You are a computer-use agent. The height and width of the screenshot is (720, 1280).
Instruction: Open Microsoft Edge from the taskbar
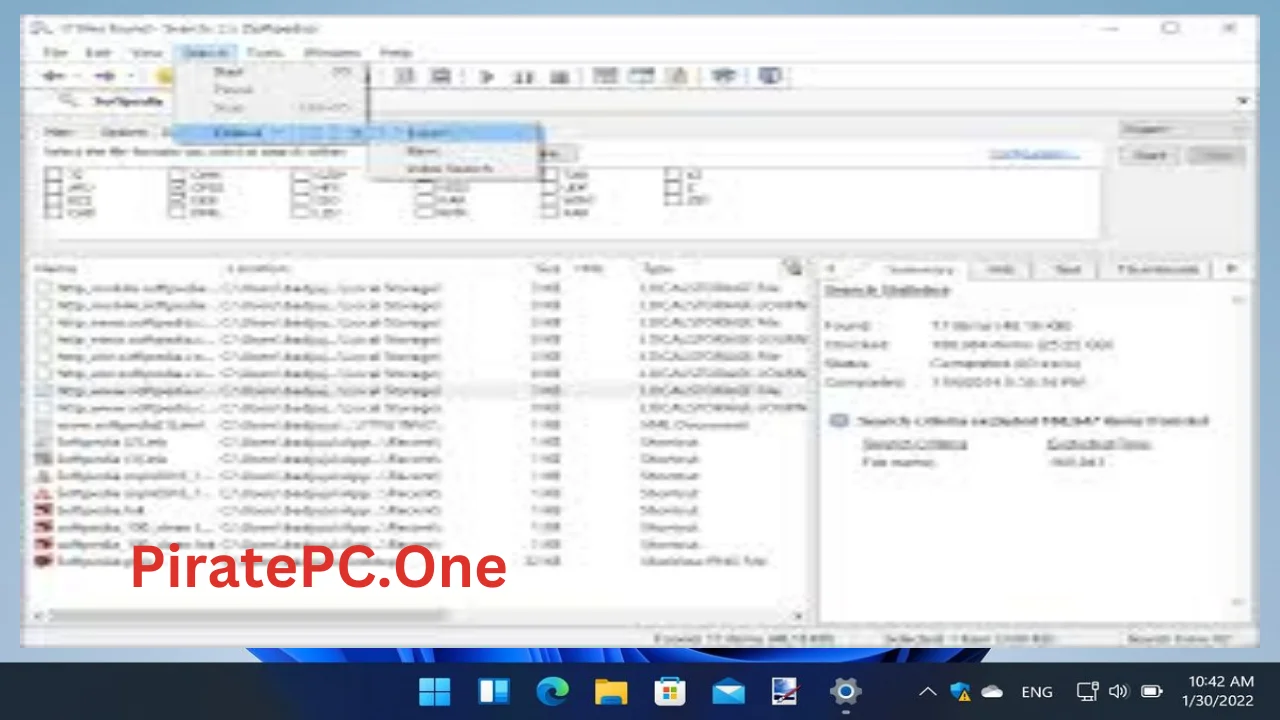[x=552, y=691]
